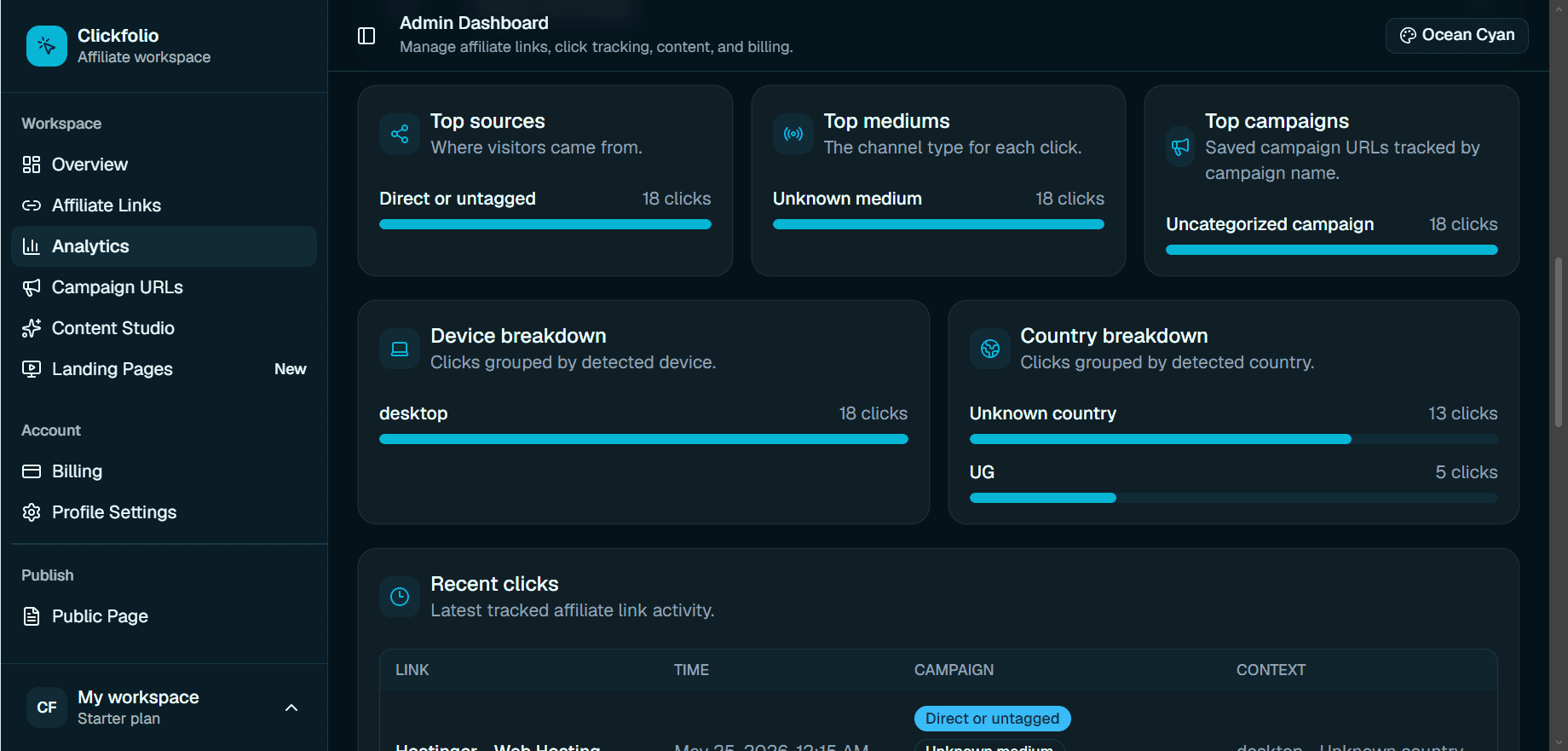The width and height of the screenshot is (1568, 751).
Task: Click the Affiliate Links chain icon
Action: click(x=32, y=205)
